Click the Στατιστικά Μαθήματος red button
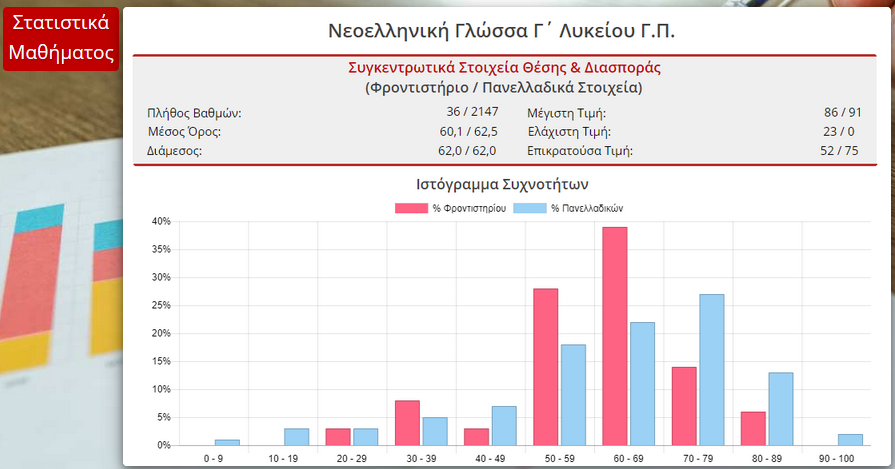The width and height of the screenshot is (895, 469). [x=61, y=38]
